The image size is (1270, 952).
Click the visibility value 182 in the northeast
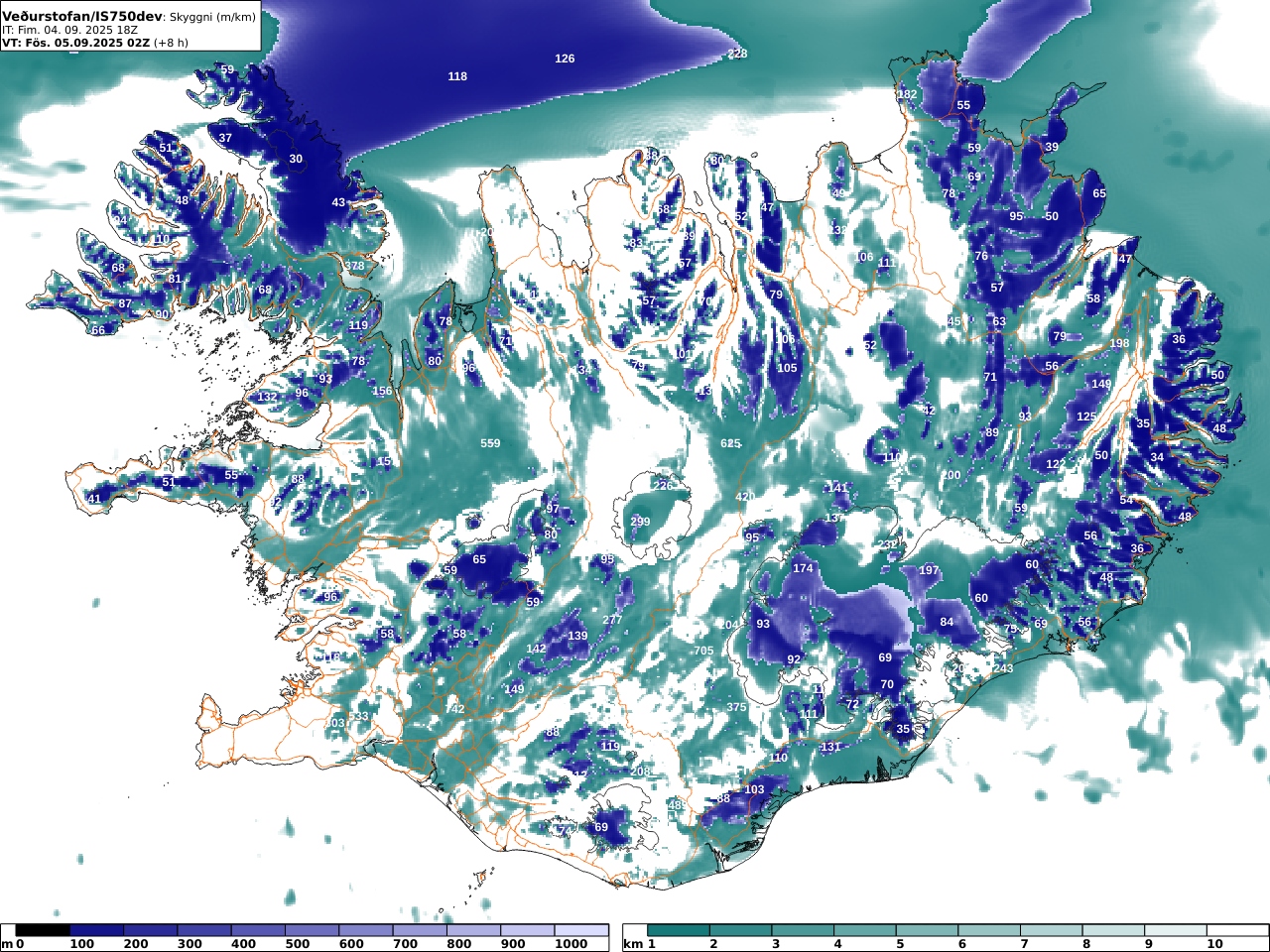point(907,94)
